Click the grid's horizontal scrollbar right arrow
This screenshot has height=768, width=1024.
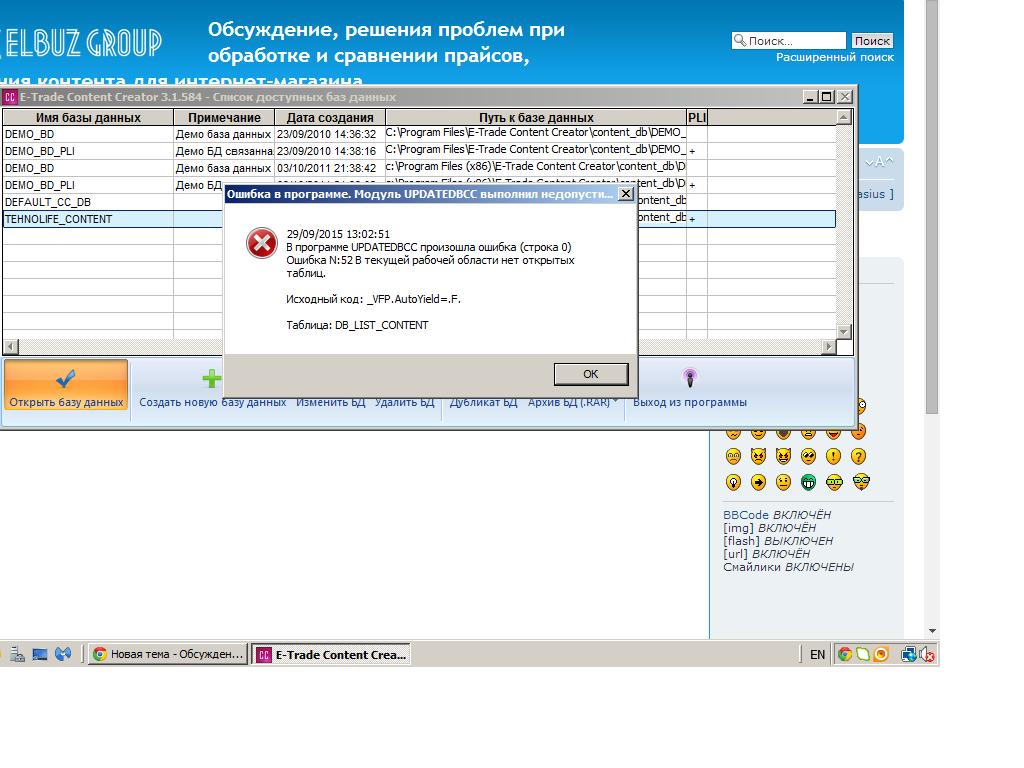tap(829, 346)
